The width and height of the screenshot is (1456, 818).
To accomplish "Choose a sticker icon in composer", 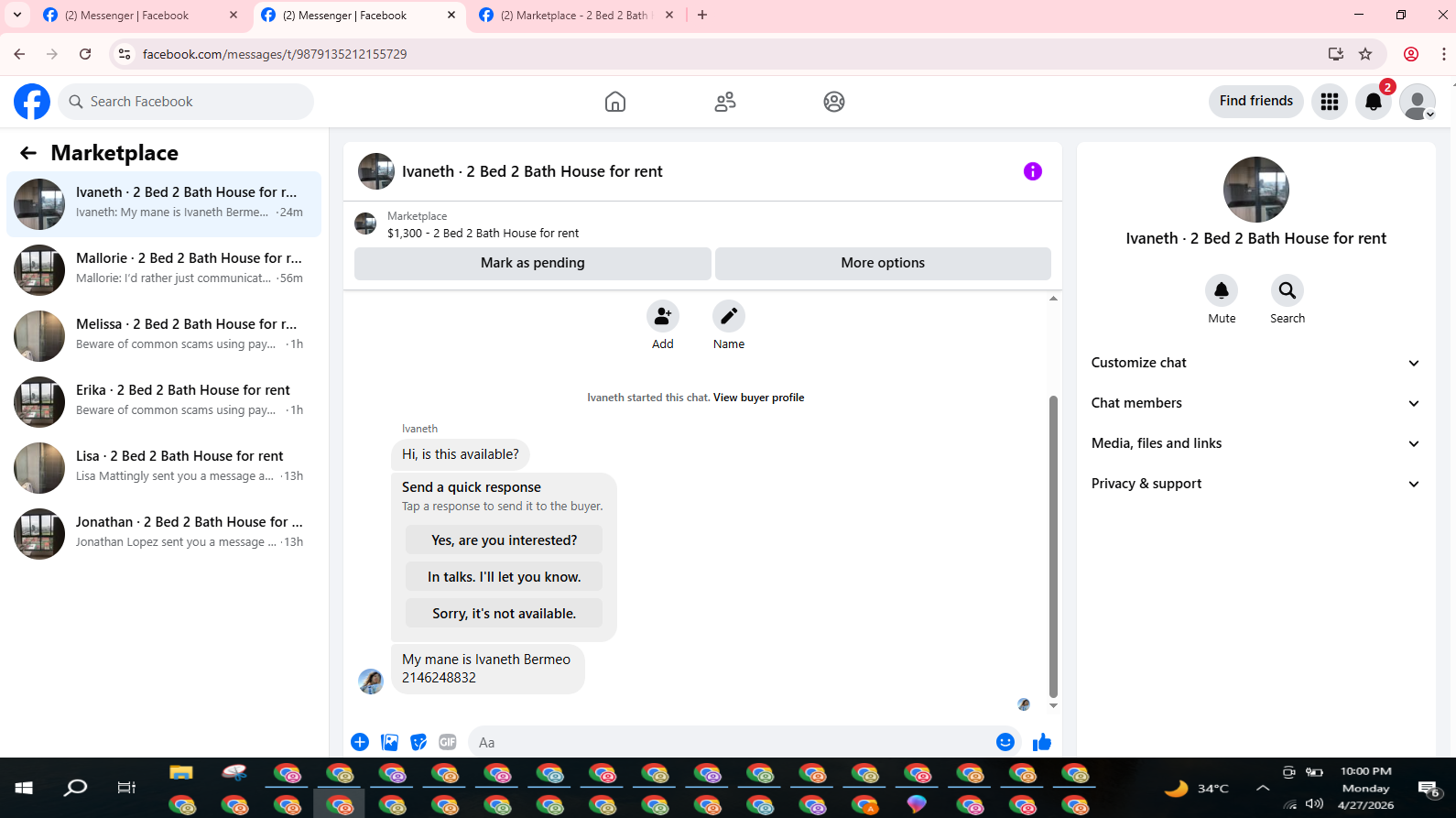I will (418, 742).
